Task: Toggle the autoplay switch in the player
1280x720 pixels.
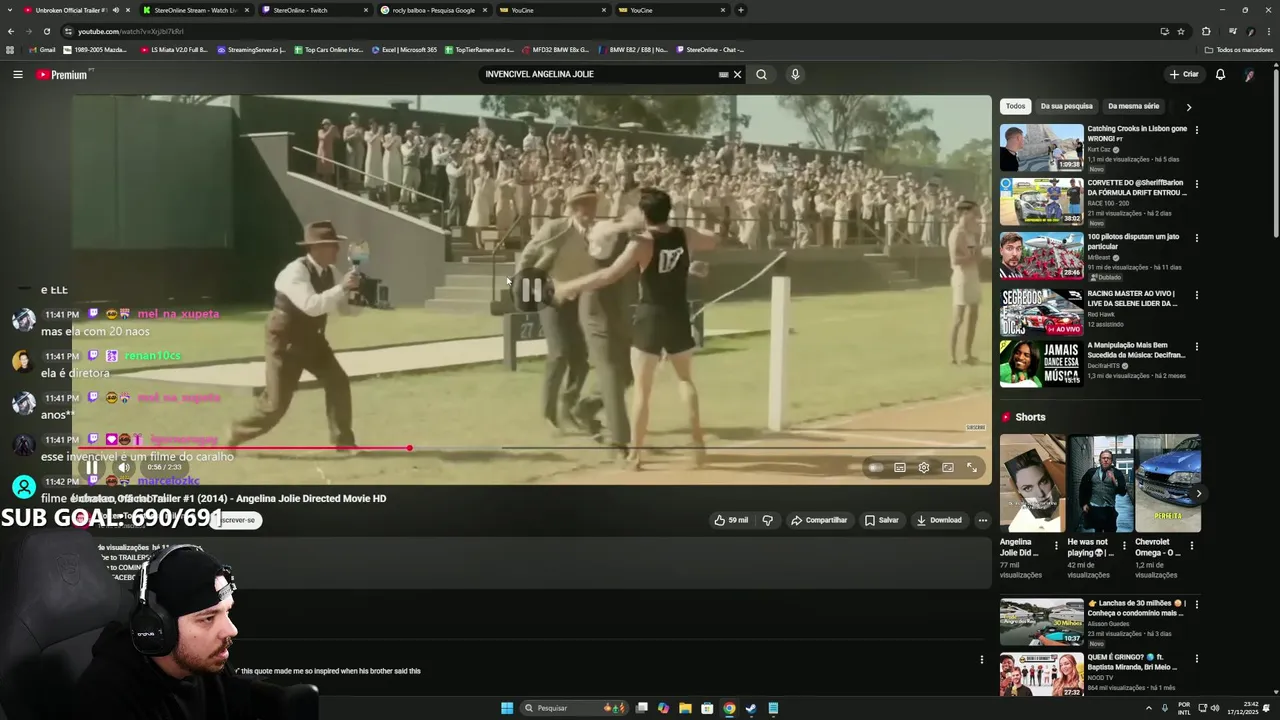Action: pyautogui.click(x=876, y=467)
